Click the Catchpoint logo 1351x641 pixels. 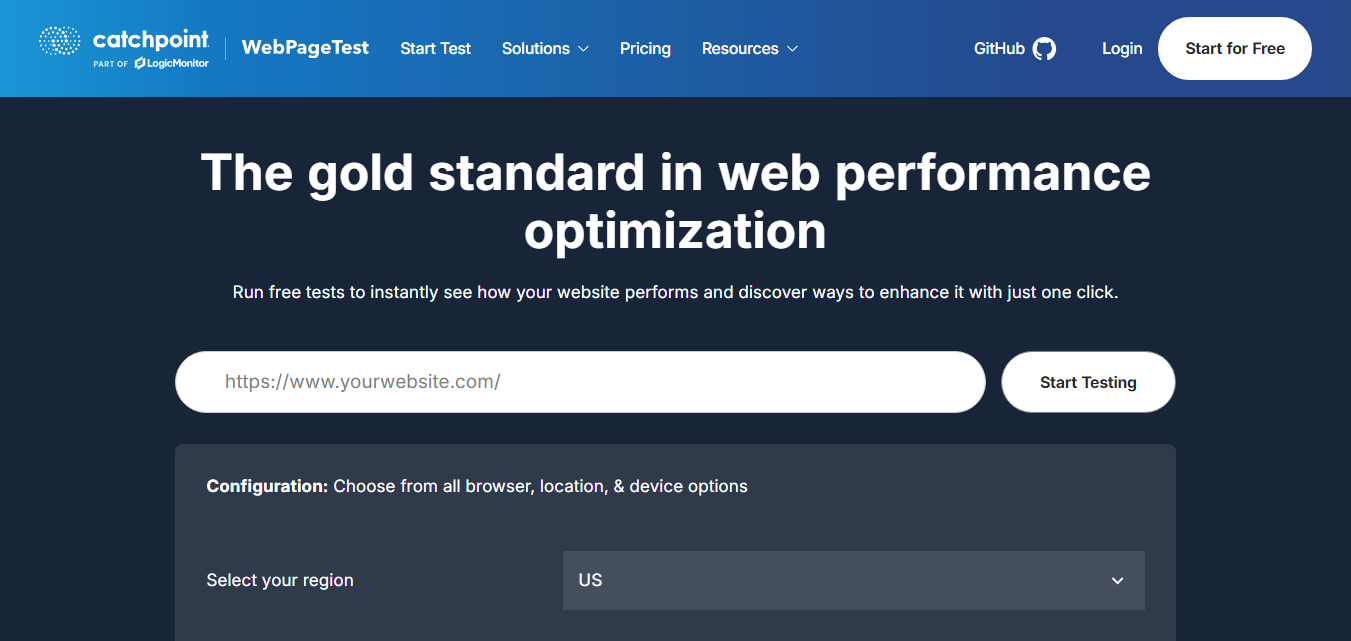pos(124,40)
